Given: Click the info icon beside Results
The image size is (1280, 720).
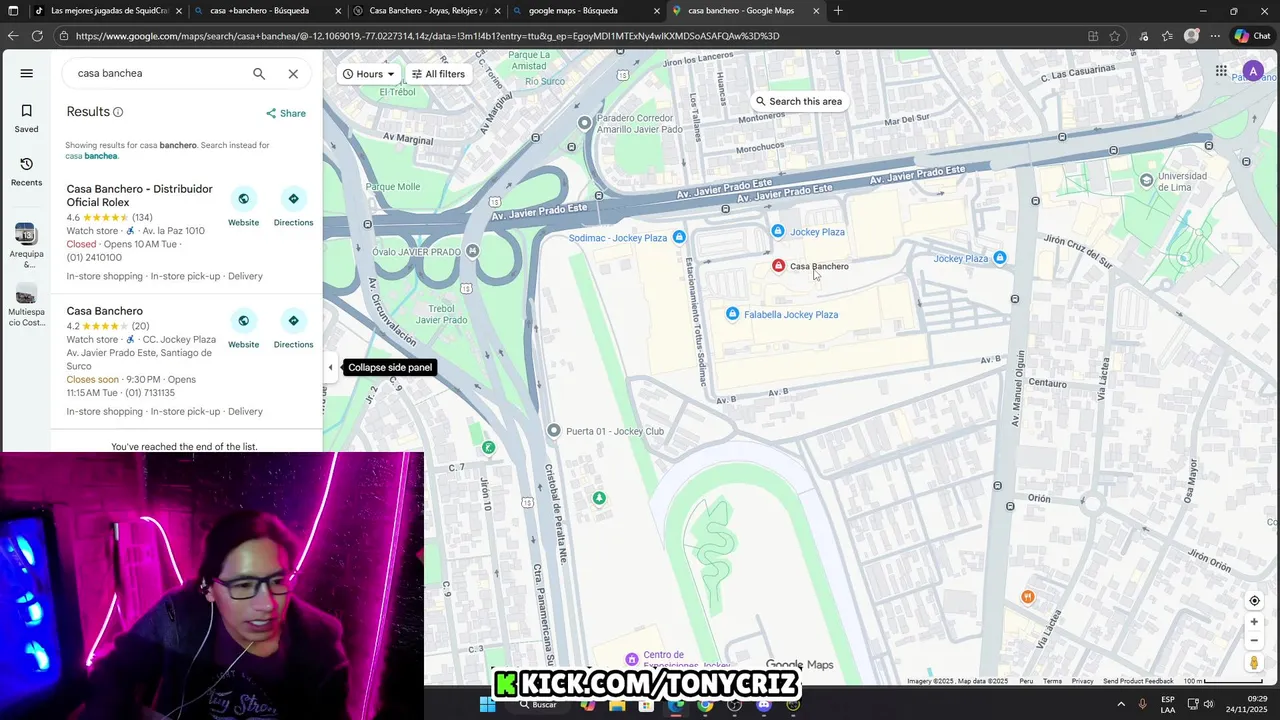Looking at the screenshot, I should pyautogui.click(x=118, y=112).
